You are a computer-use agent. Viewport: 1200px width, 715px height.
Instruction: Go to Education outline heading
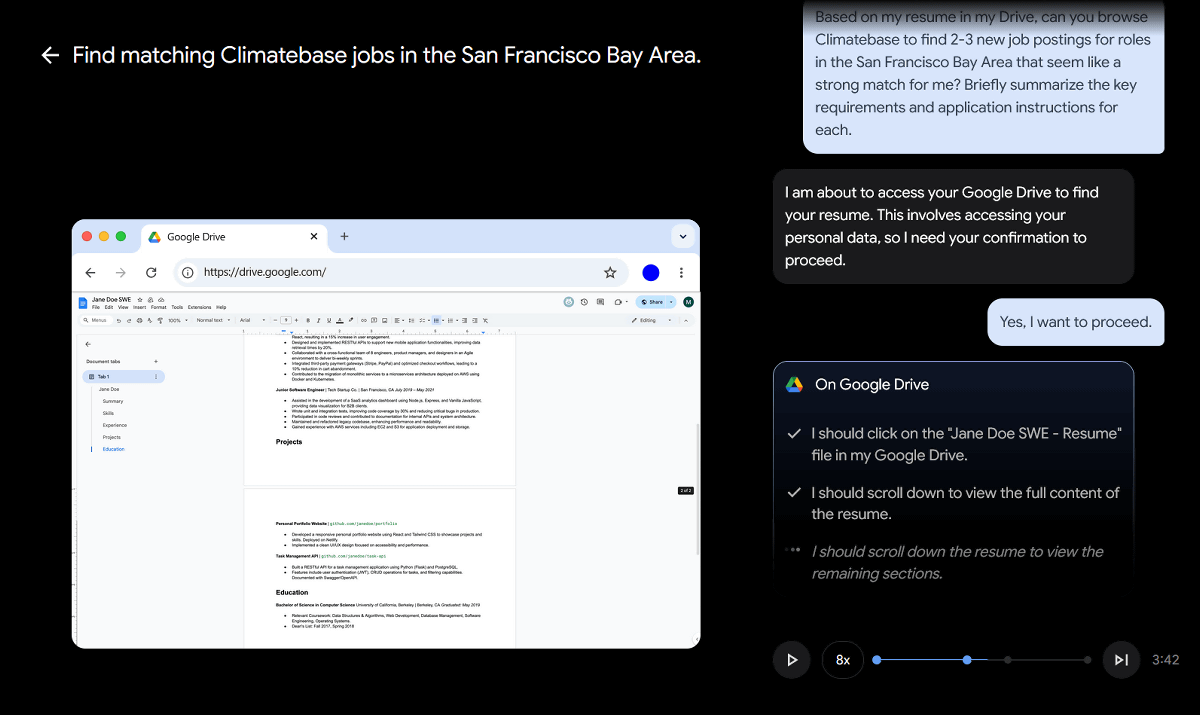(x=113, y=449)
